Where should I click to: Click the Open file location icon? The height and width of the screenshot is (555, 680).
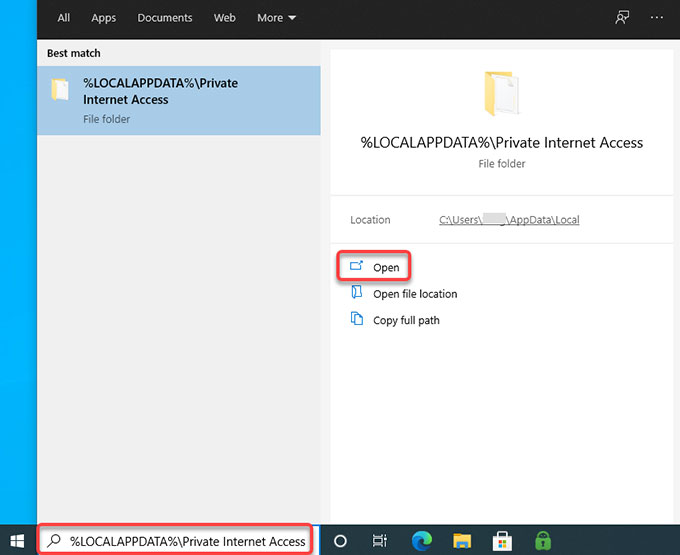coord(356,292)
